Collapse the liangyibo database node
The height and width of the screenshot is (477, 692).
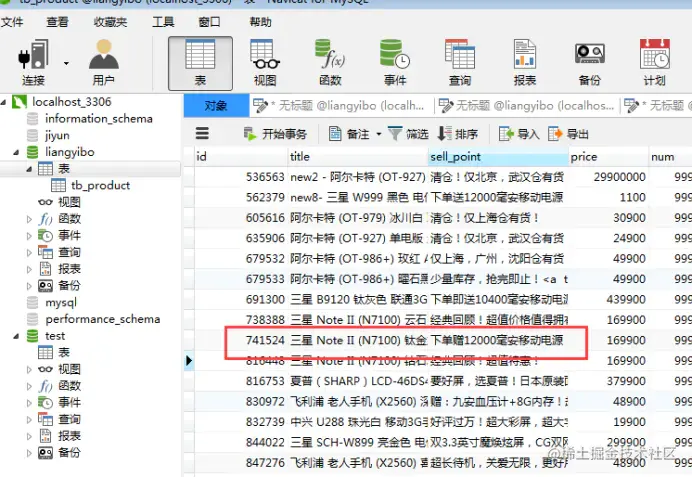tap(16, 153)
